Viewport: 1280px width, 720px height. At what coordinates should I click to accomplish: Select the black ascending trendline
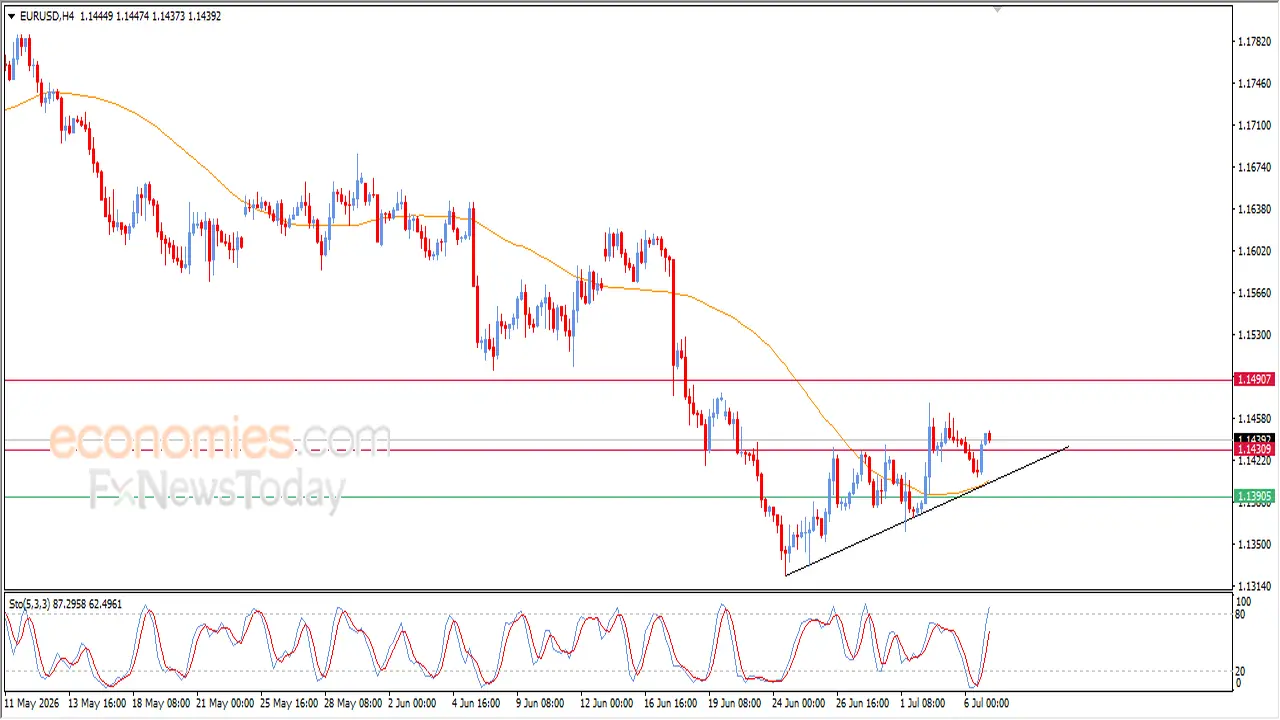[x=927, y=510]
